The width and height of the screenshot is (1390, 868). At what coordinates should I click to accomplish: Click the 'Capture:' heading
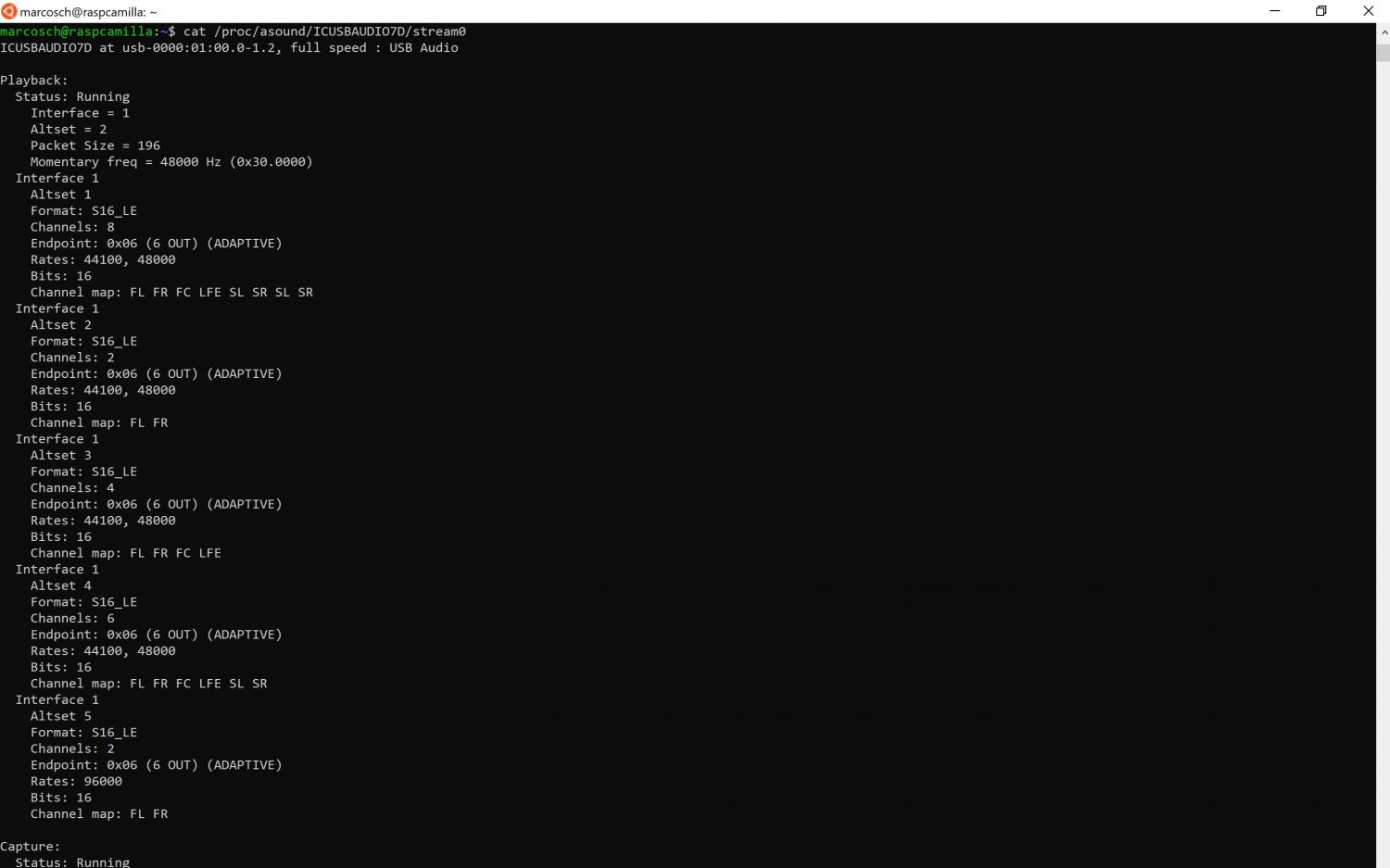point(31,847)
